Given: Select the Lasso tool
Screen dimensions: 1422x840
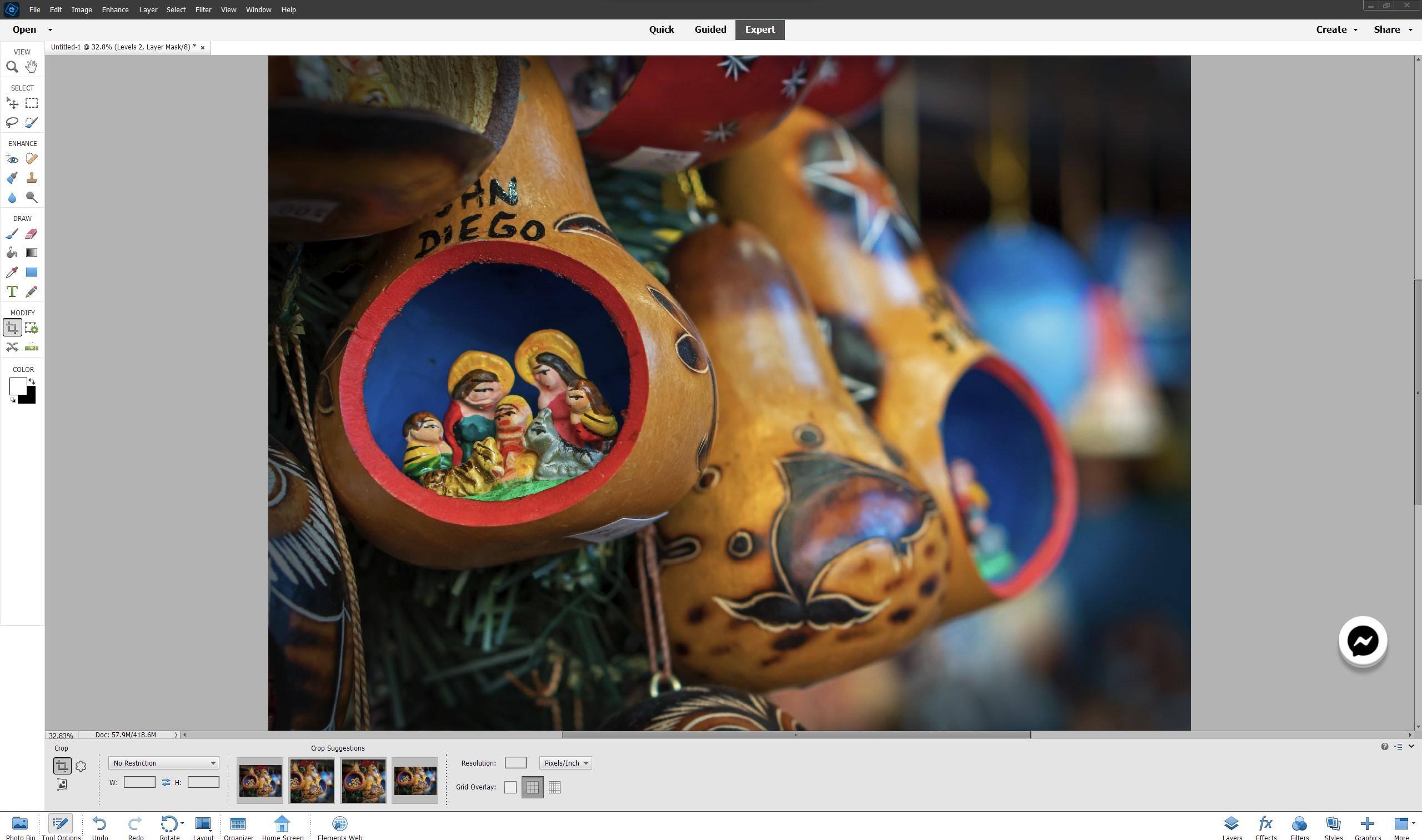Looking at the screenshot, I should pyautogui.click(x=12, y=122).
